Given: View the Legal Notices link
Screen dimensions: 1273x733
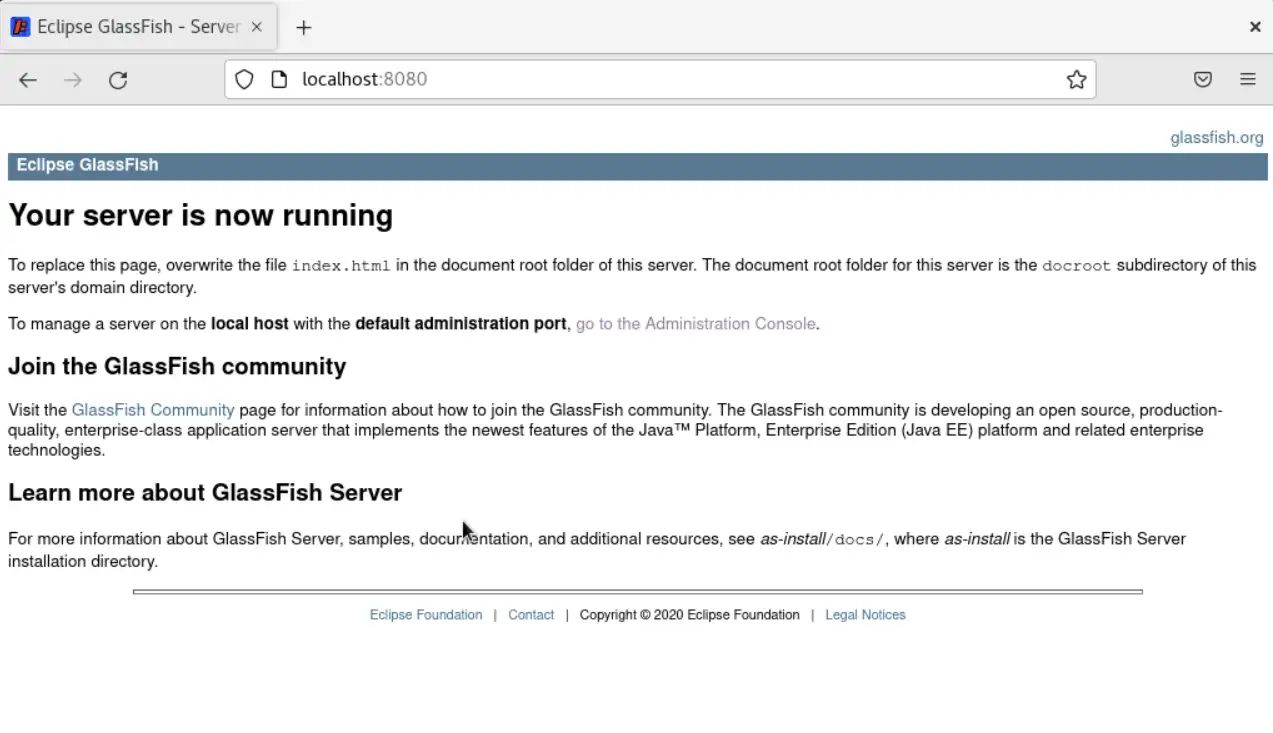Looking at the screenshot, I should click(x=864, y=614).
